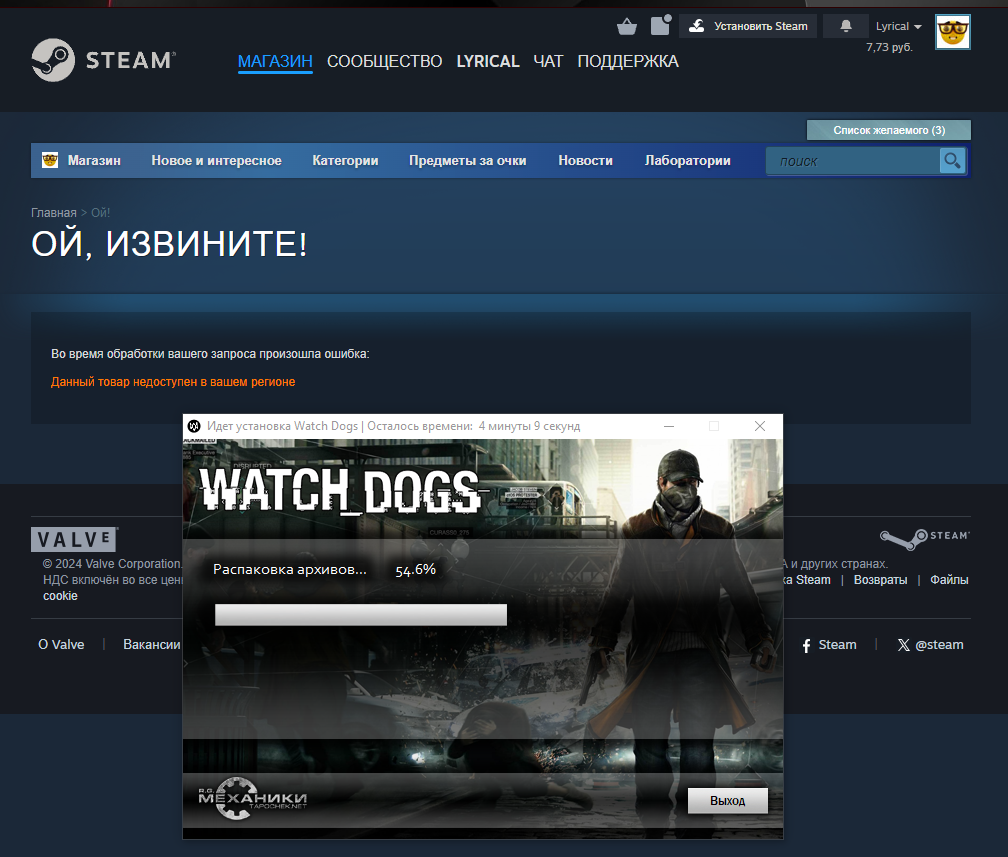Click the Выход button in the installer
Viewport: 1008px width, 857px height.
[728, 801]
